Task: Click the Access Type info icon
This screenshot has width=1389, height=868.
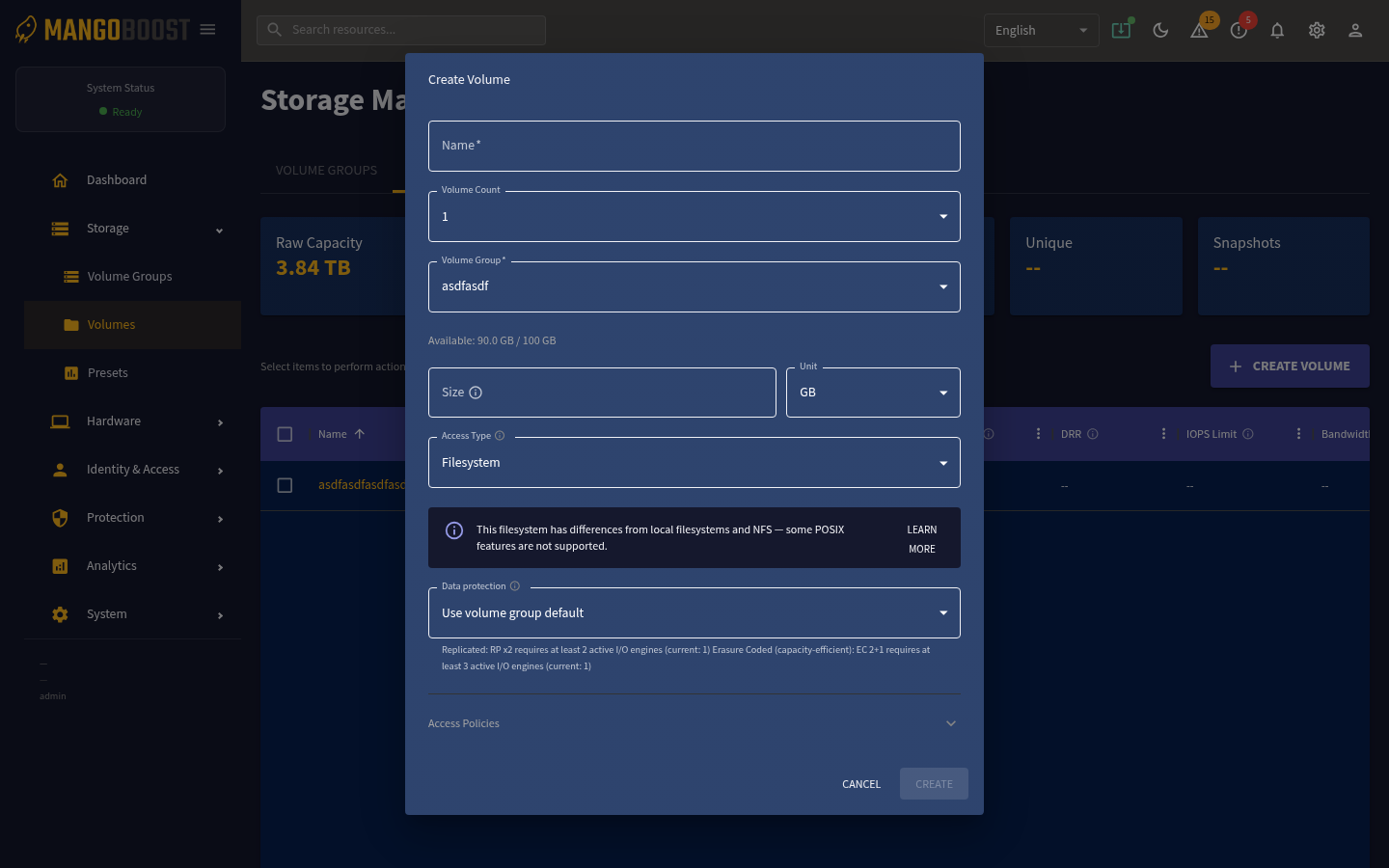Action: click(x=500, y=436)
